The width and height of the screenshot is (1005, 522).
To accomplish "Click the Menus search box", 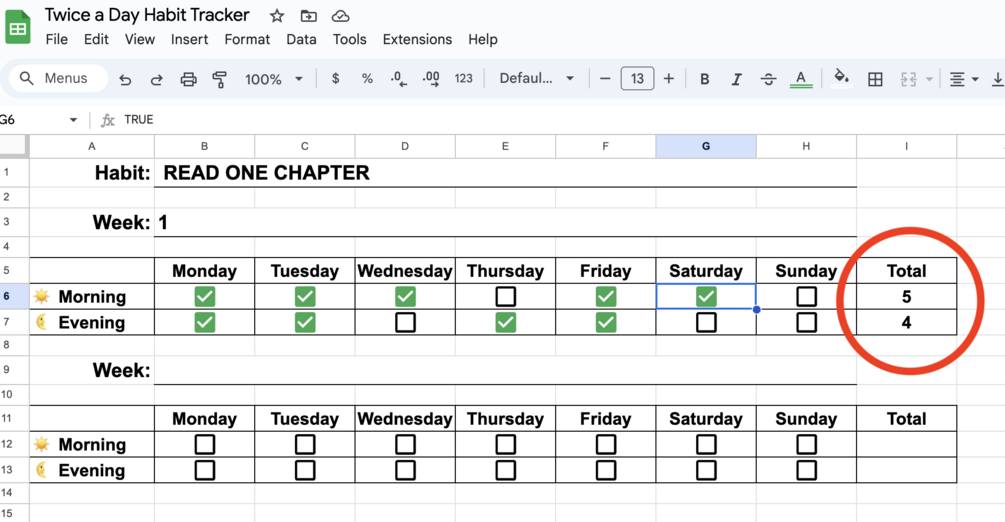I will [58, 78].
